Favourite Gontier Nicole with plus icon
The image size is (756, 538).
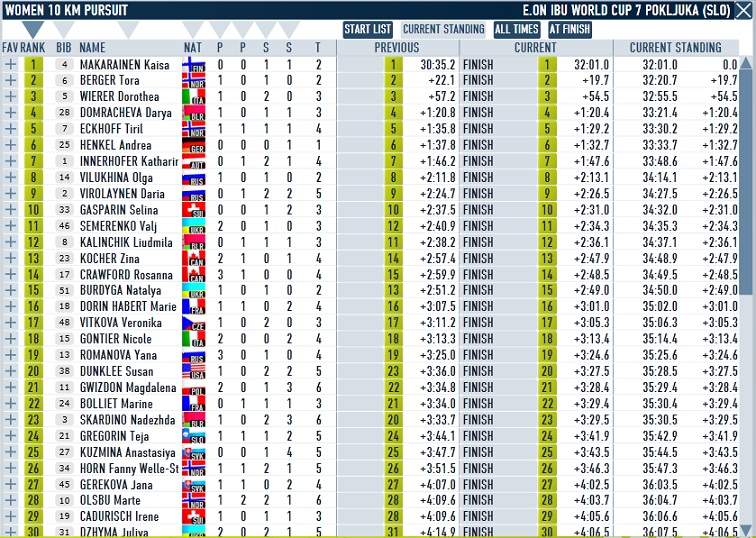coord(10,339)
